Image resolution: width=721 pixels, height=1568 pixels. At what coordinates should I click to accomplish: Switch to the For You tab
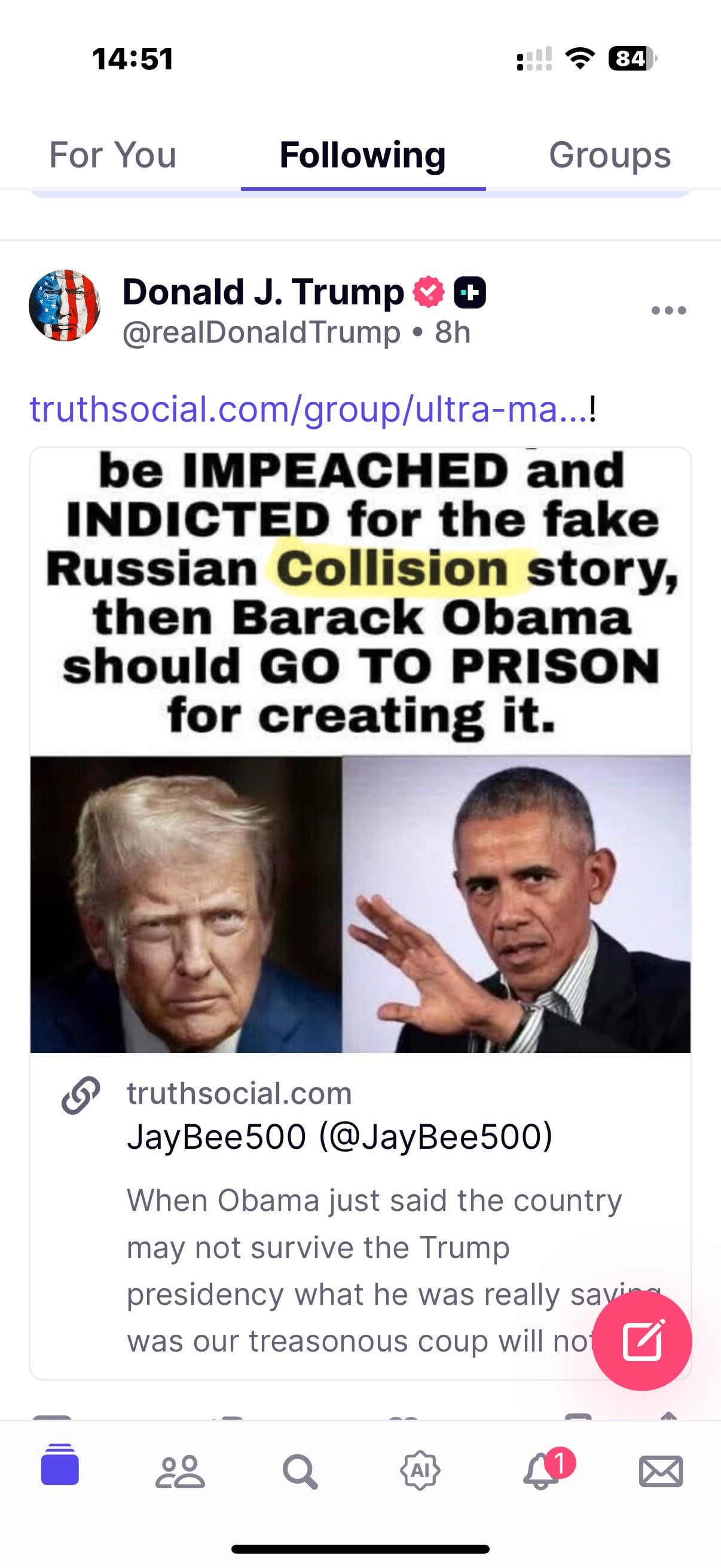(112, 155)
